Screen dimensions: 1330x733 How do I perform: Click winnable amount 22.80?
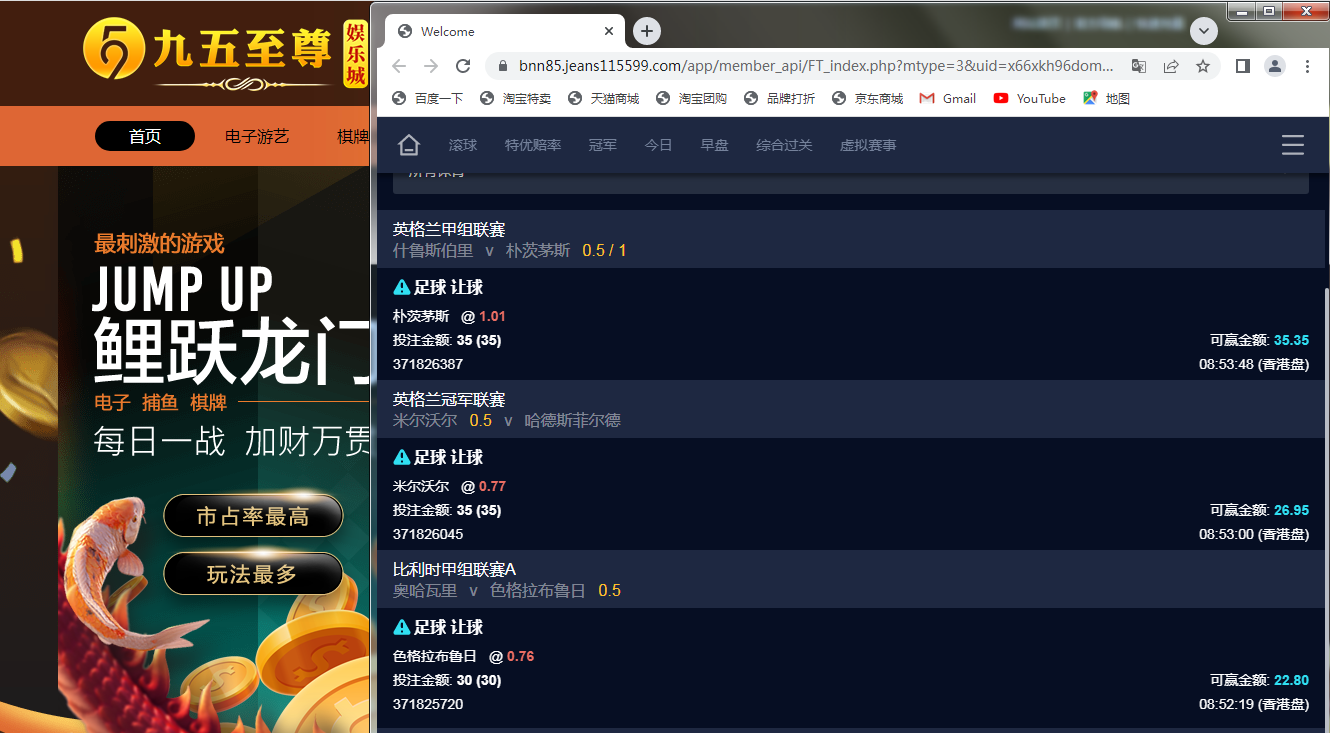1291,680
